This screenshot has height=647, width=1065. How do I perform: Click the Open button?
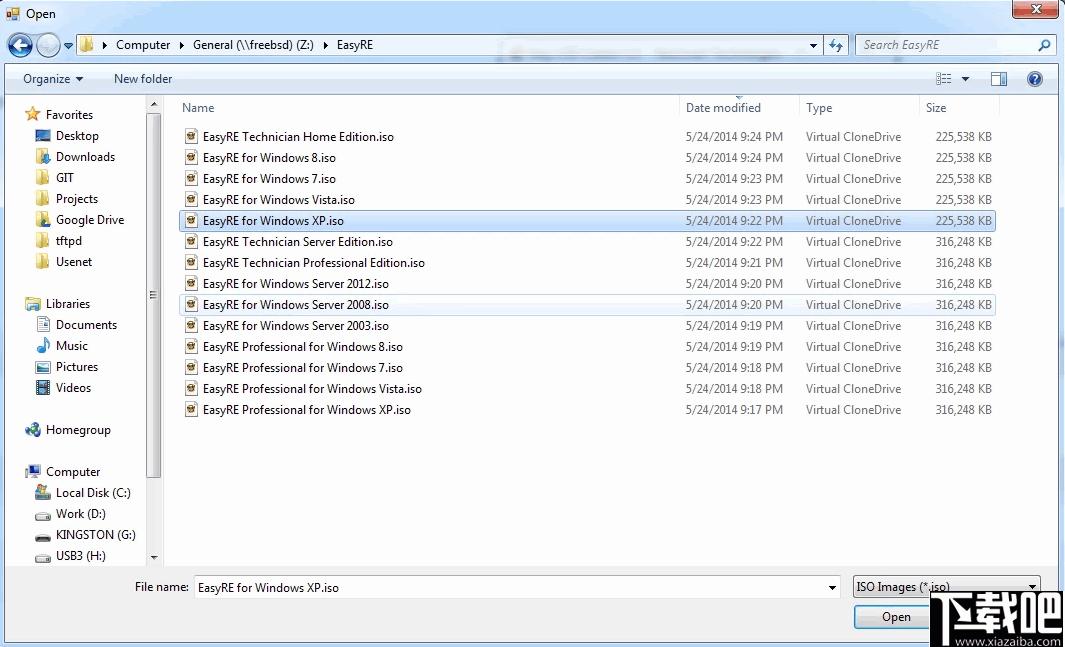pyautogui.click(x=896, y=617)
